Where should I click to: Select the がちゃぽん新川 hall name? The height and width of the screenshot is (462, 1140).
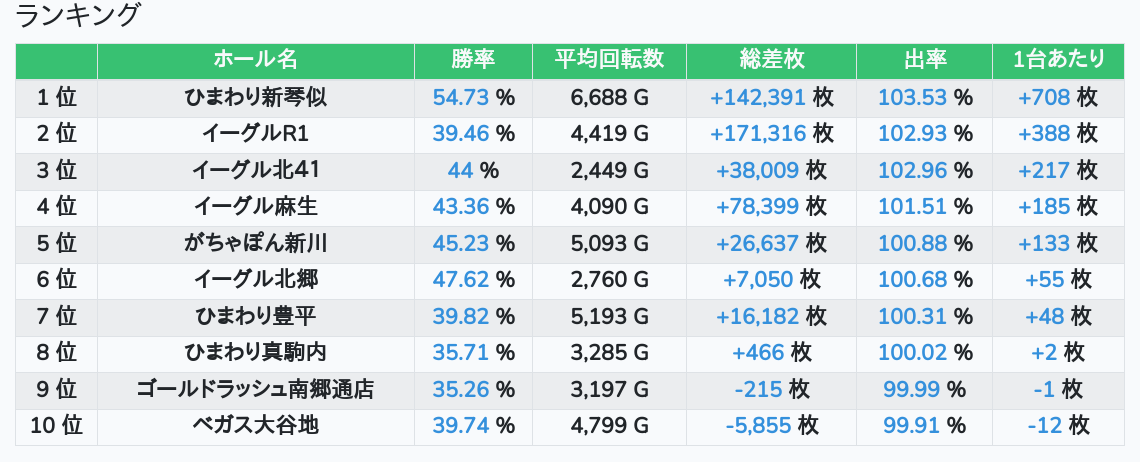coord(256,243)
